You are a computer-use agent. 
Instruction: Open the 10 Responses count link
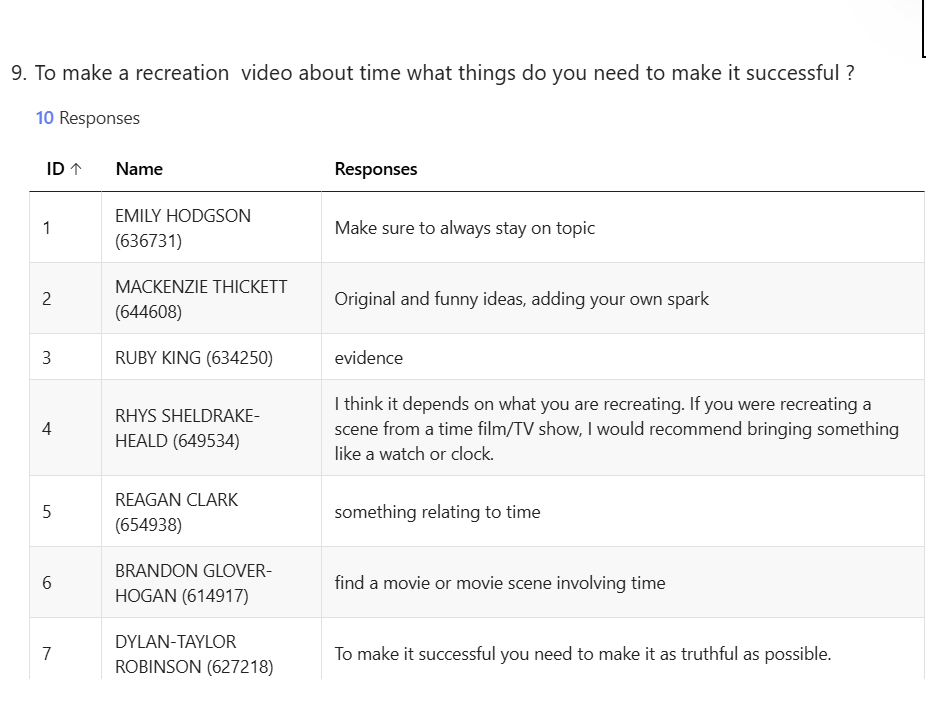[87, 118]
